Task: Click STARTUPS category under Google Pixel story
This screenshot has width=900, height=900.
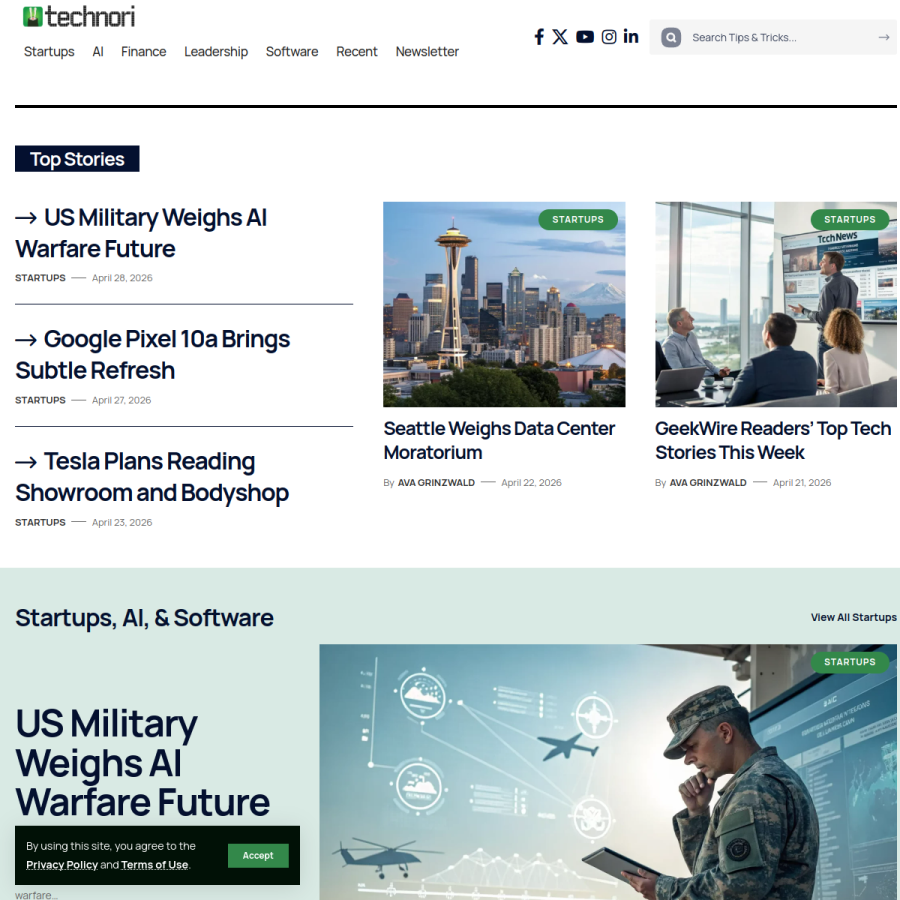Action: 40,400
